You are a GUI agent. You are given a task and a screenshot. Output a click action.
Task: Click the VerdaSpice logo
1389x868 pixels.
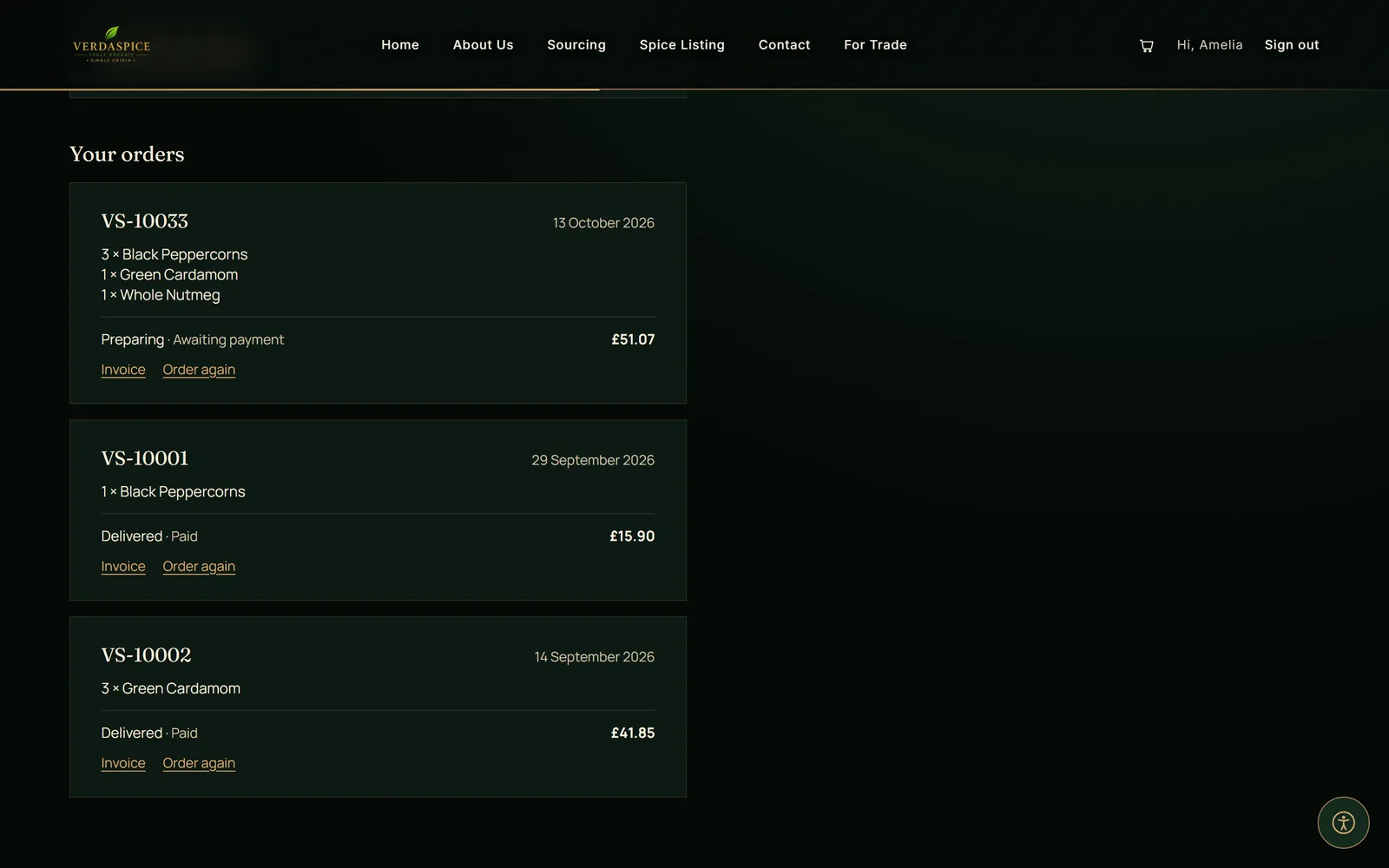click(x=112, y=45)
